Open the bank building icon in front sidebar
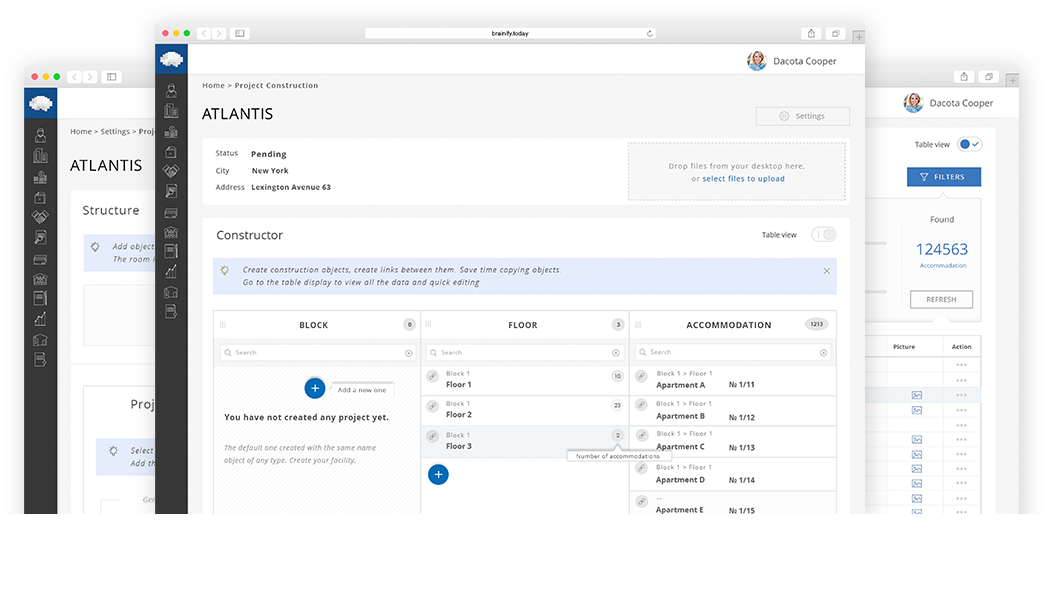 171,232
